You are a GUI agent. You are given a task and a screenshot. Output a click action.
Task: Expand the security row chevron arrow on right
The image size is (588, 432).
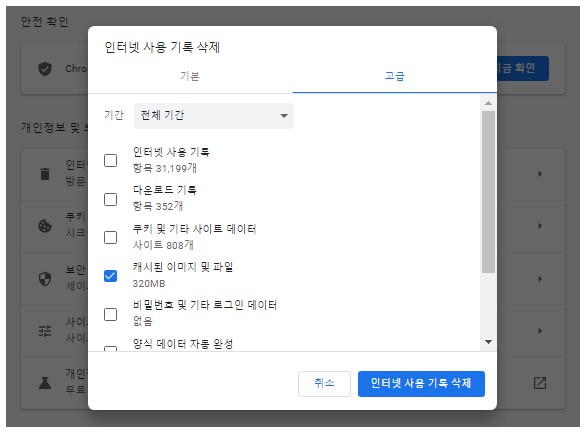tap(540, 279)
